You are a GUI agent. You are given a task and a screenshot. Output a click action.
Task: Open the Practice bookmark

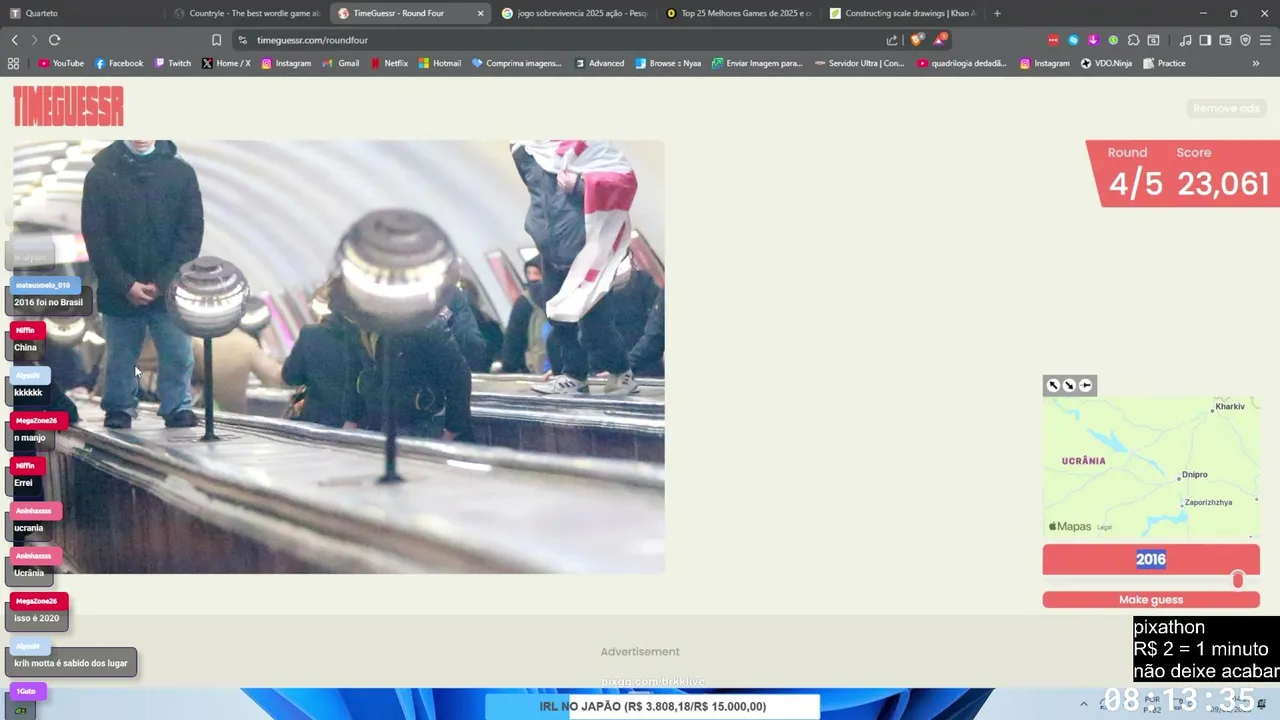point(1163,63)
